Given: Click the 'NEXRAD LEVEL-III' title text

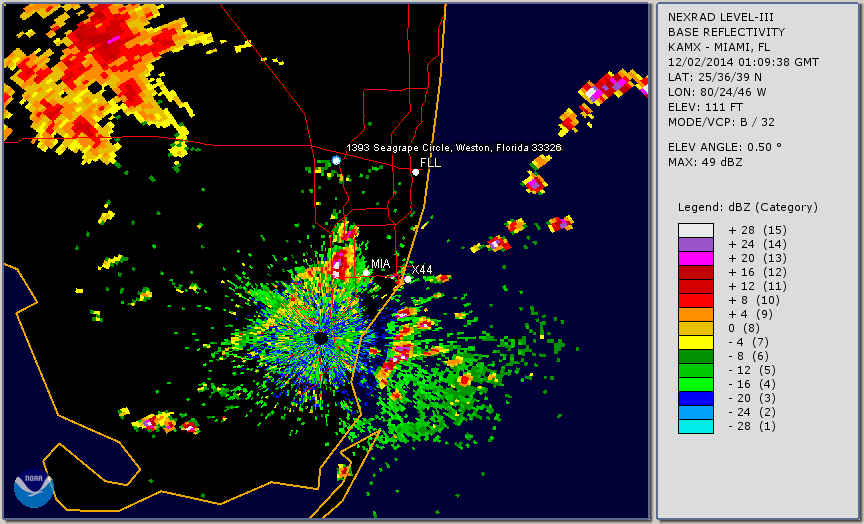Looking at the screenshot, I should click(721, 17).
